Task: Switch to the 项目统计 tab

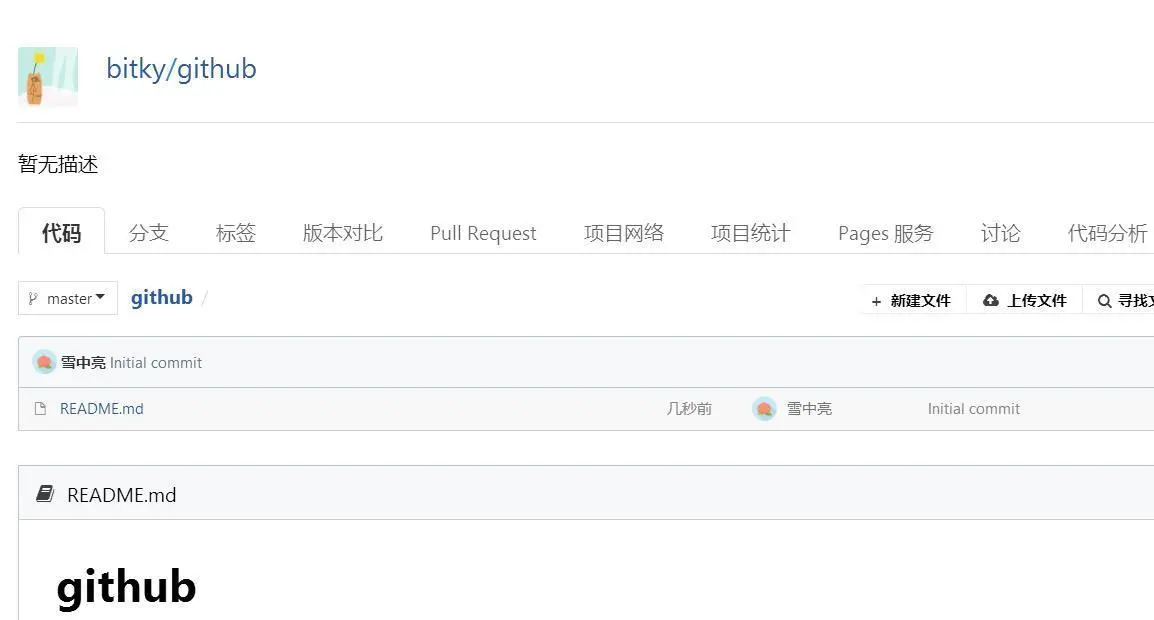Action: pyautogui.click(x=749, y=232)
